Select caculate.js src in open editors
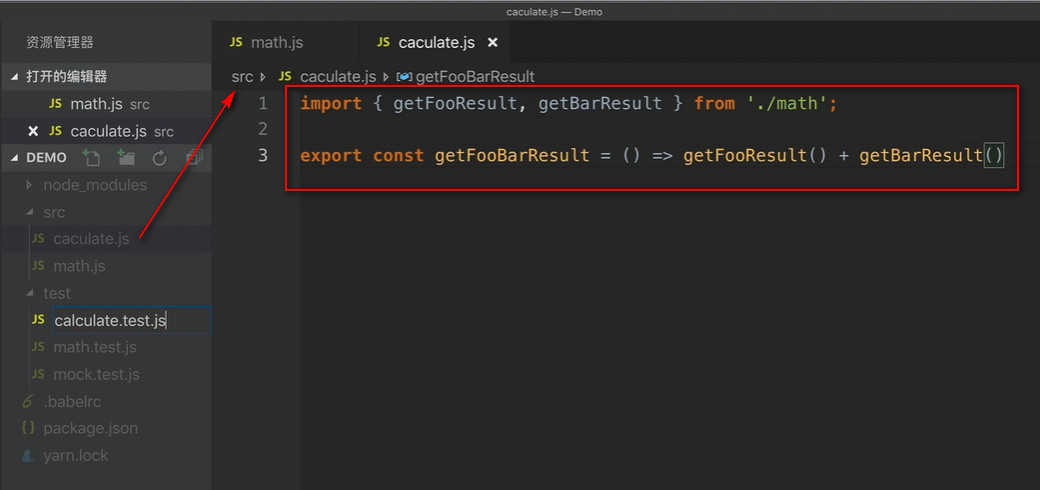Image resolution: width=1040 pixels, height=490 pixels. click(x=106, y=131)
